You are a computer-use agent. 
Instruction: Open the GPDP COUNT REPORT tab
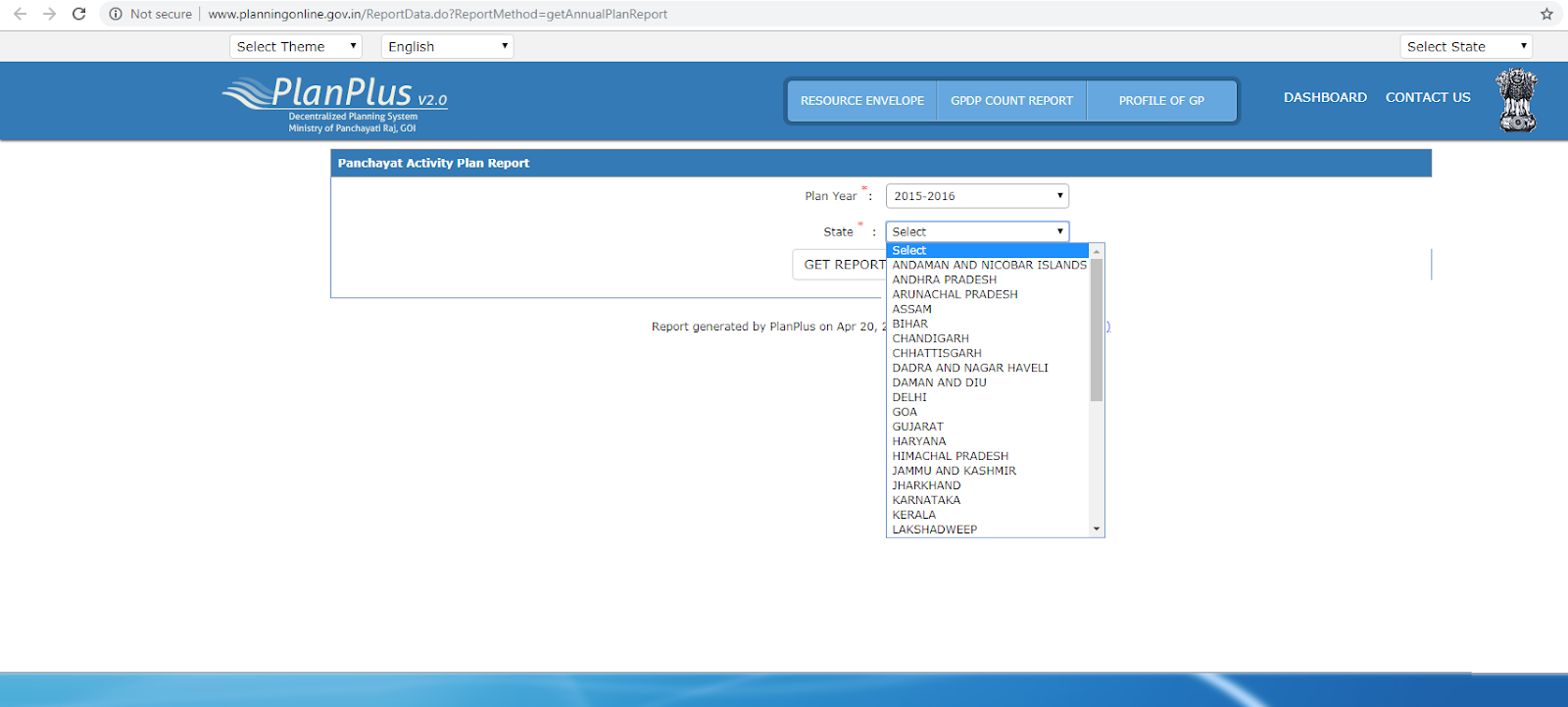pyautogui.click(x=1011, y=101)
